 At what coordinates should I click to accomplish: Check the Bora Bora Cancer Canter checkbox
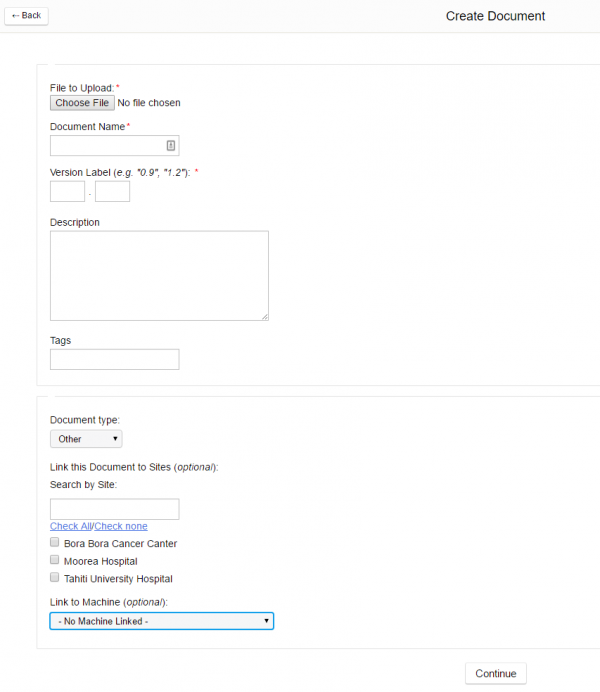click(55, 542)
